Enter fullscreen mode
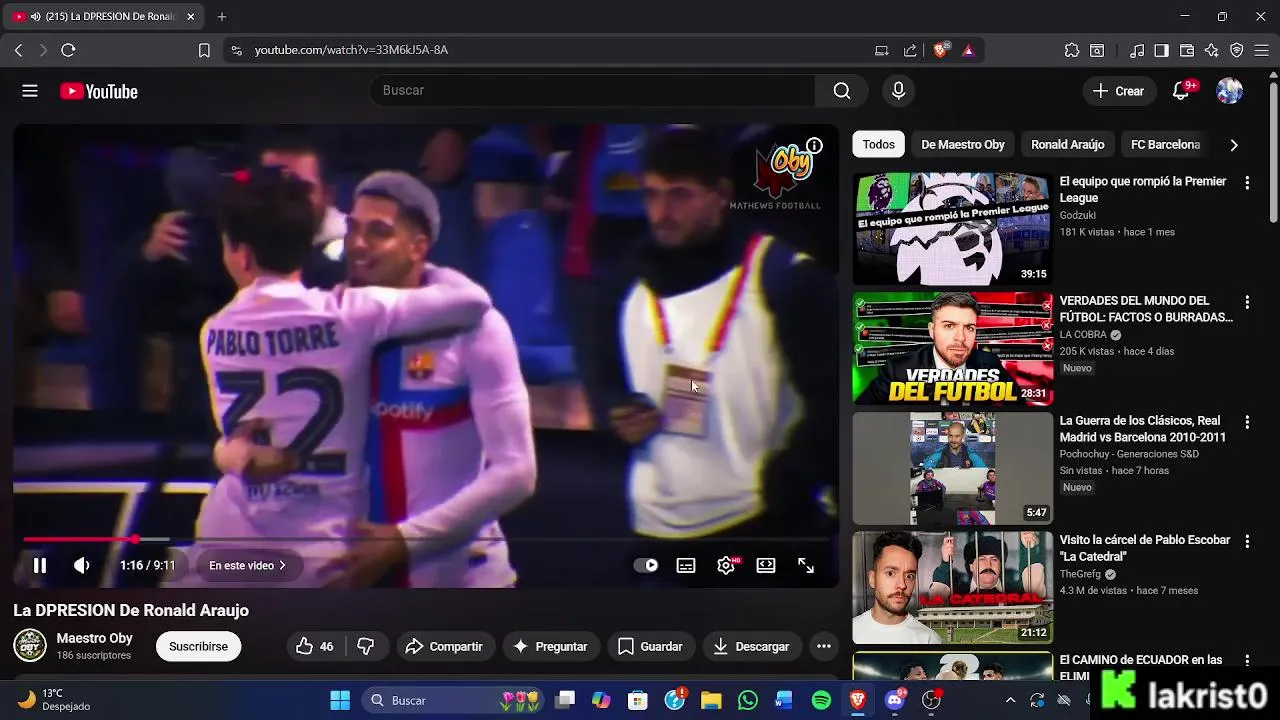The image size is (1280, 720). [x=806, y=565]
